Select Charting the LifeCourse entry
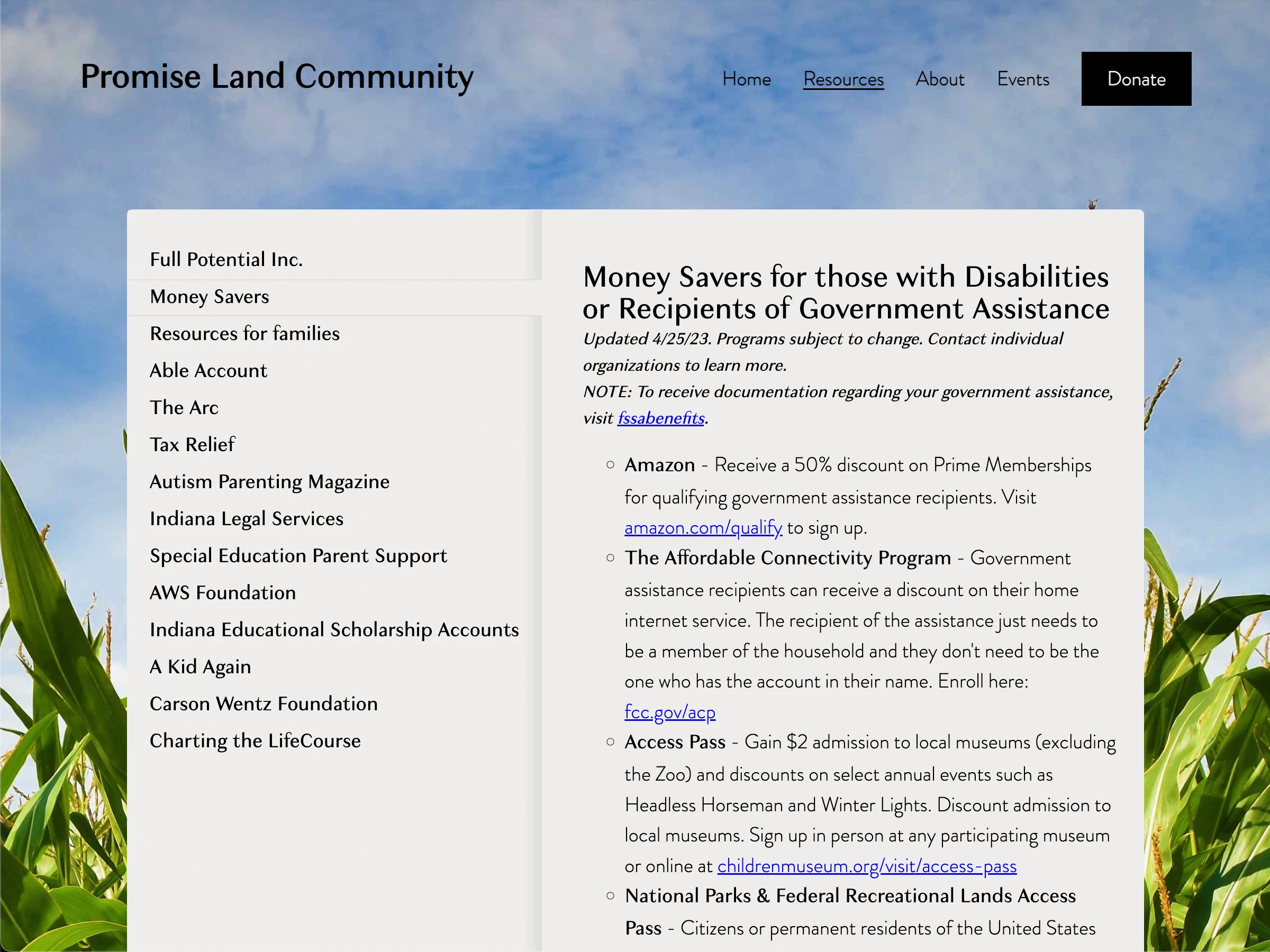The image size is (1270, 952). (255, 741)
